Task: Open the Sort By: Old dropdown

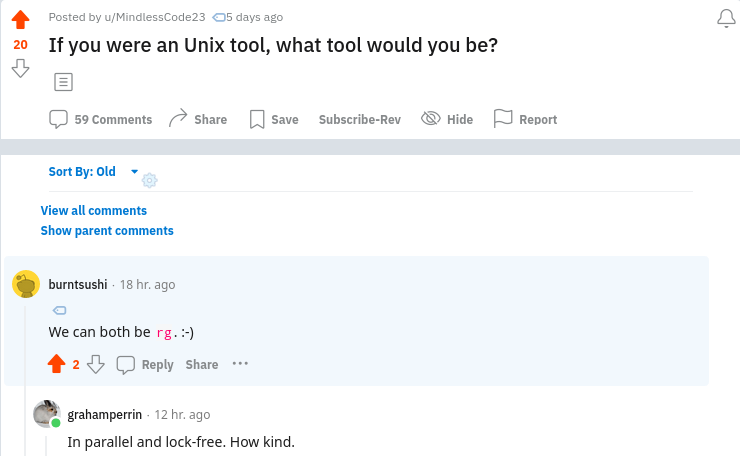Action: [94, 172]
